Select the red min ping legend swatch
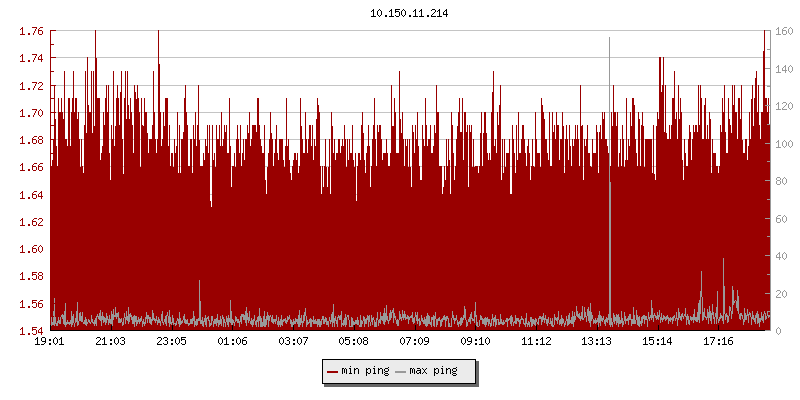800x400 pixels. 331,371
